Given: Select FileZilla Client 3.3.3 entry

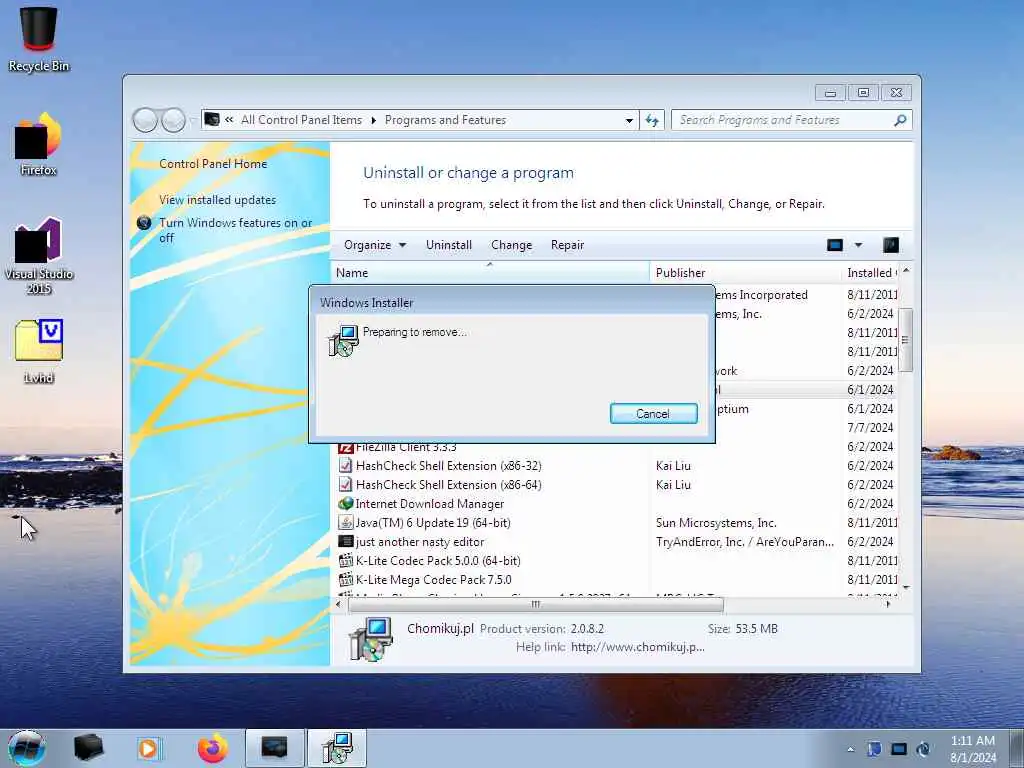Looking at the screenshot, I should point(616,448).
